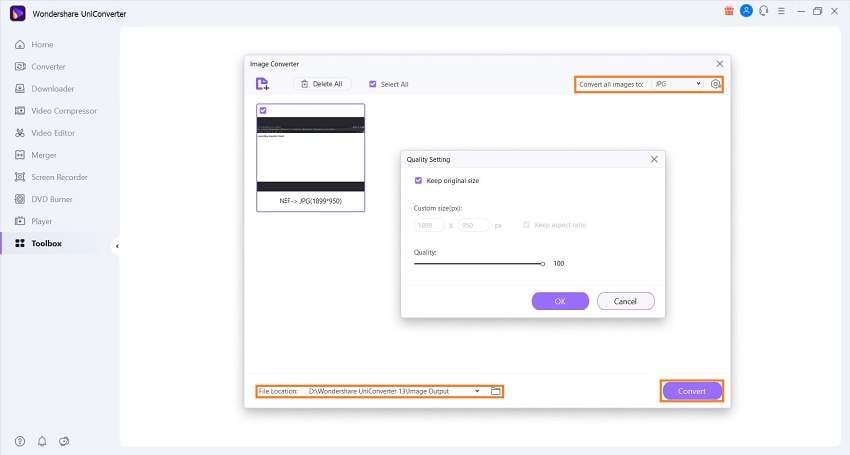Click the Convert button

pos(692,391)
